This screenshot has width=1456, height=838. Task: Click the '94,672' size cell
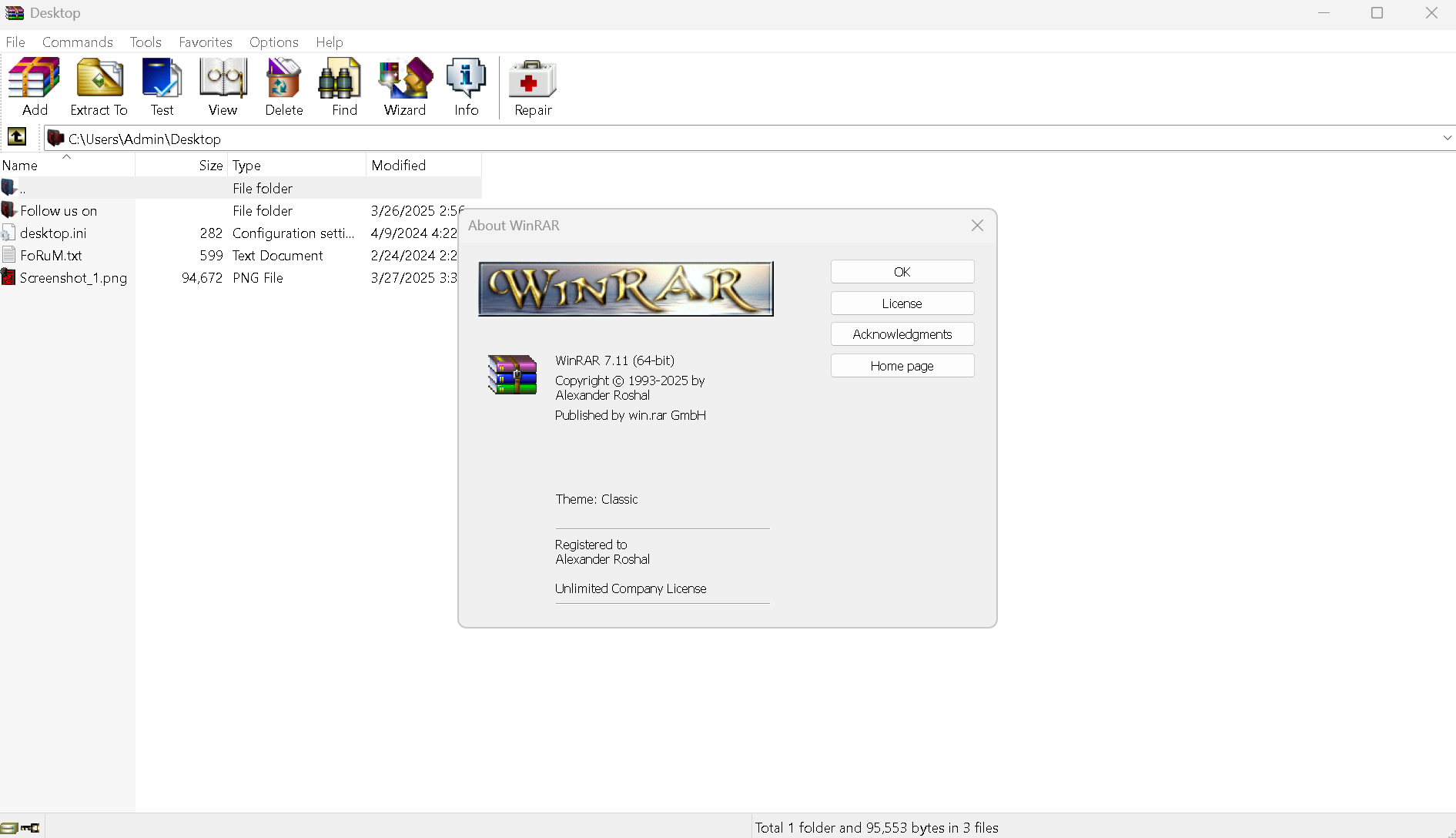click(x=202, y=277)
